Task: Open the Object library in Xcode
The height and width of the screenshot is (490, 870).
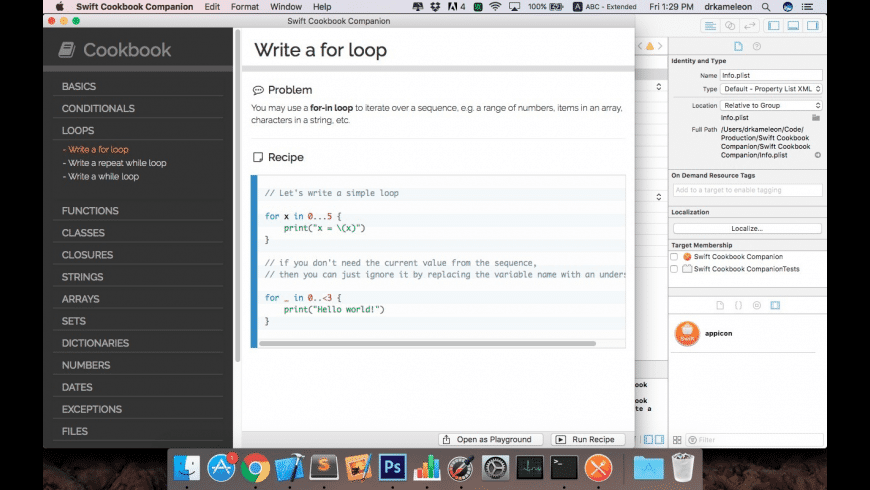Action: pyautogui.click(x=757, y=305)
